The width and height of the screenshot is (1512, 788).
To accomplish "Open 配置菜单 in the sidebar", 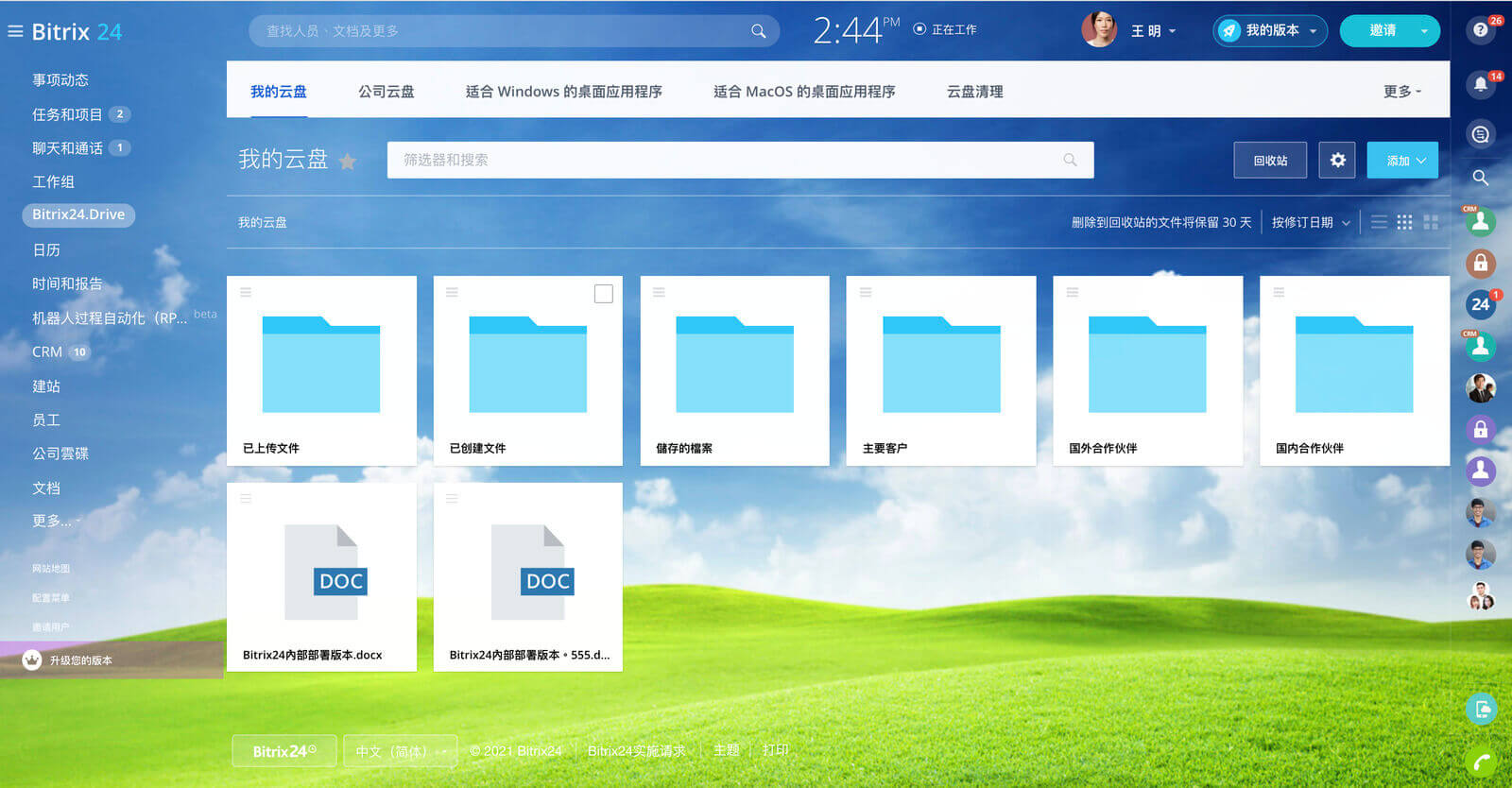I will [51, 598].
